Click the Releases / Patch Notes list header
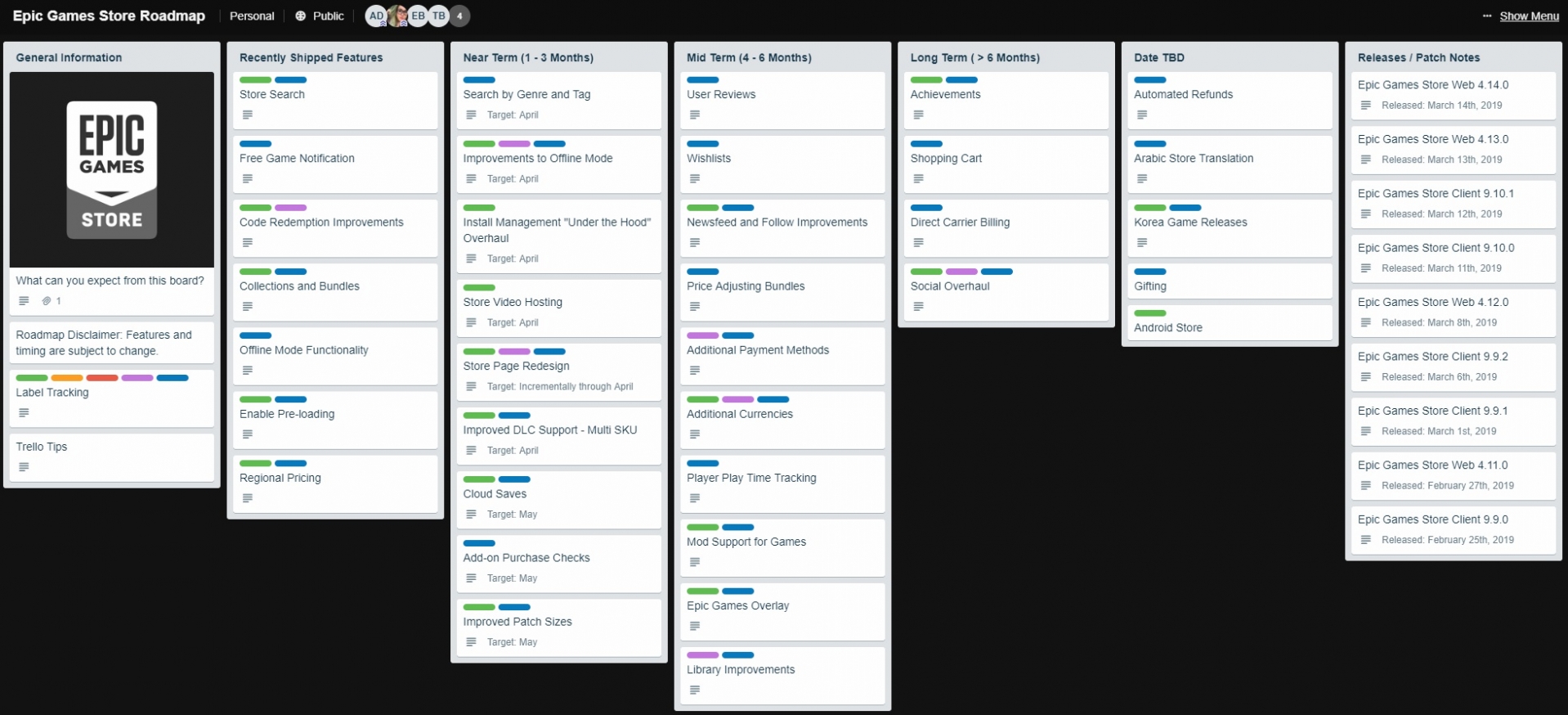1568x715 pixels. point(1418,57)
